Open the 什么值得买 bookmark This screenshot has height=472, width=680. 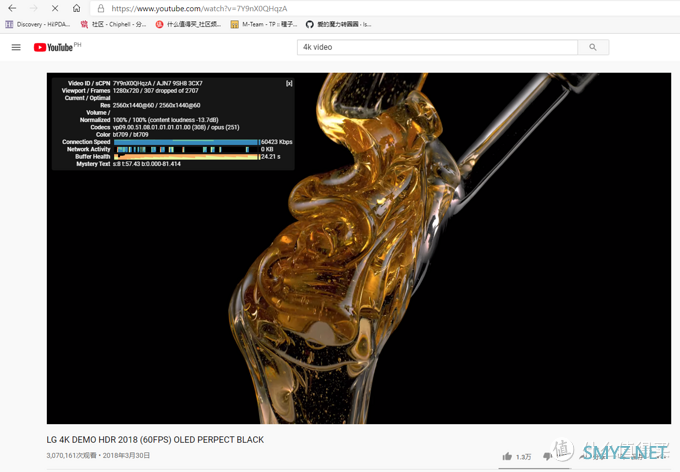[189, 24]
